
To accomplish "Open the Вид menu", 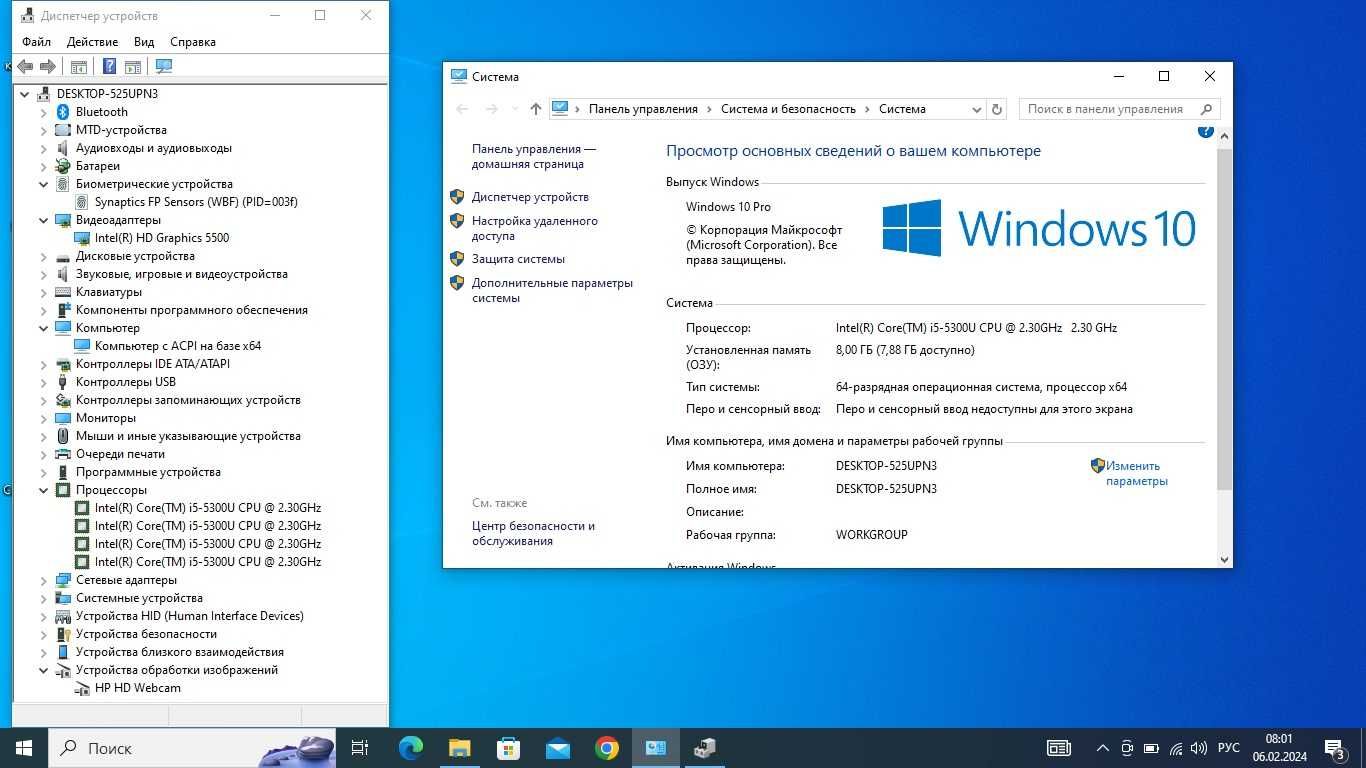I will [144, 42].
